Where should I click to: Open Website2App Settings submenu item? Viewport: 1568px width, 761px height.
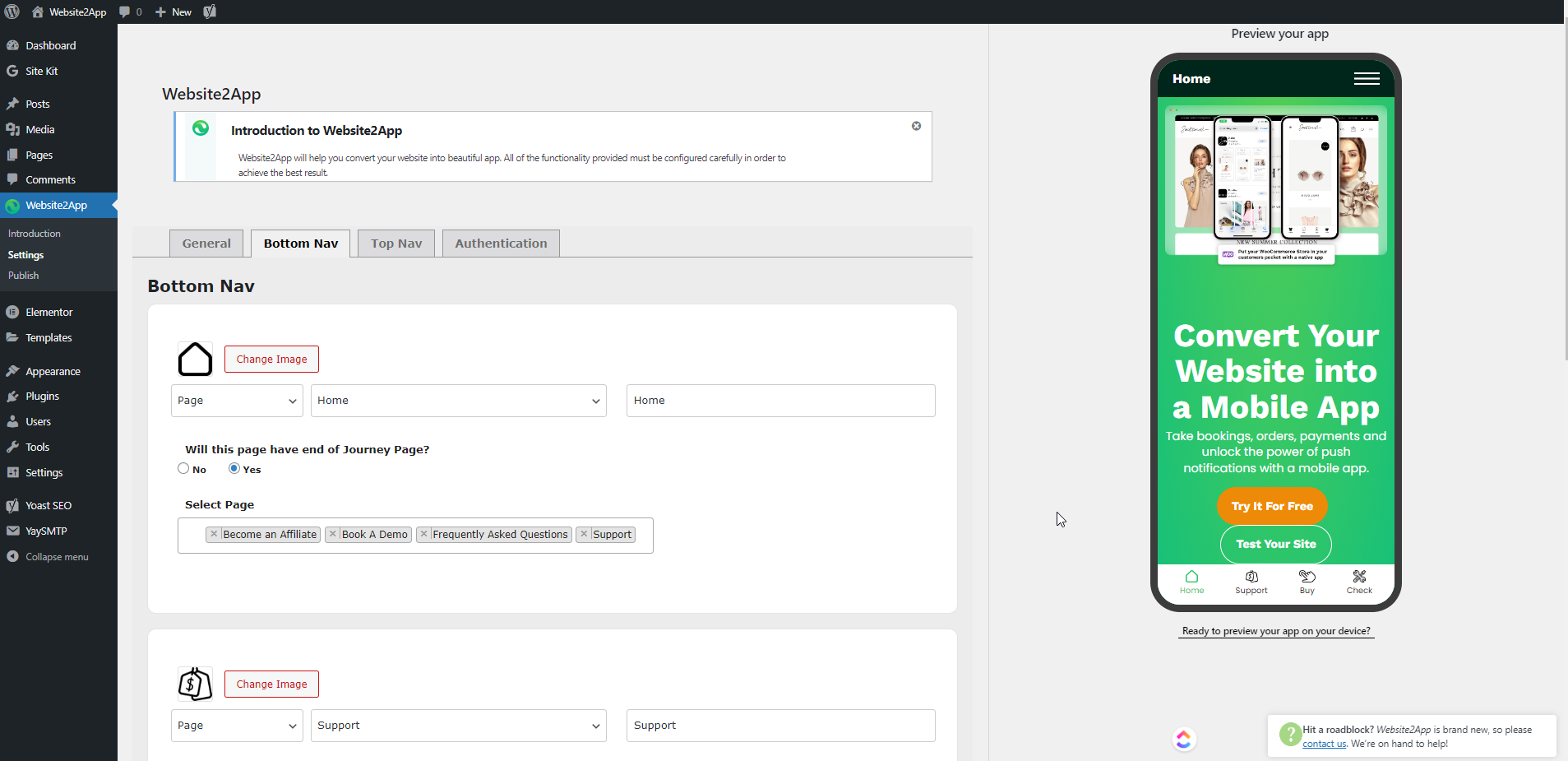[x=26, y=255]
